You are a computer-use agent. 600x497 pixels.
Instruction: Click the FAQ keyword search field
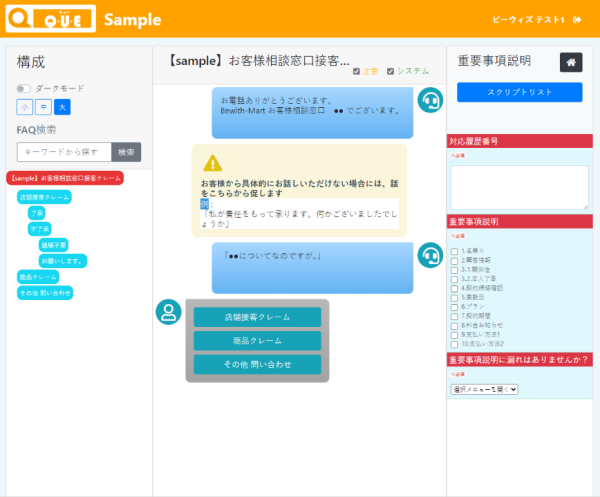64,152
